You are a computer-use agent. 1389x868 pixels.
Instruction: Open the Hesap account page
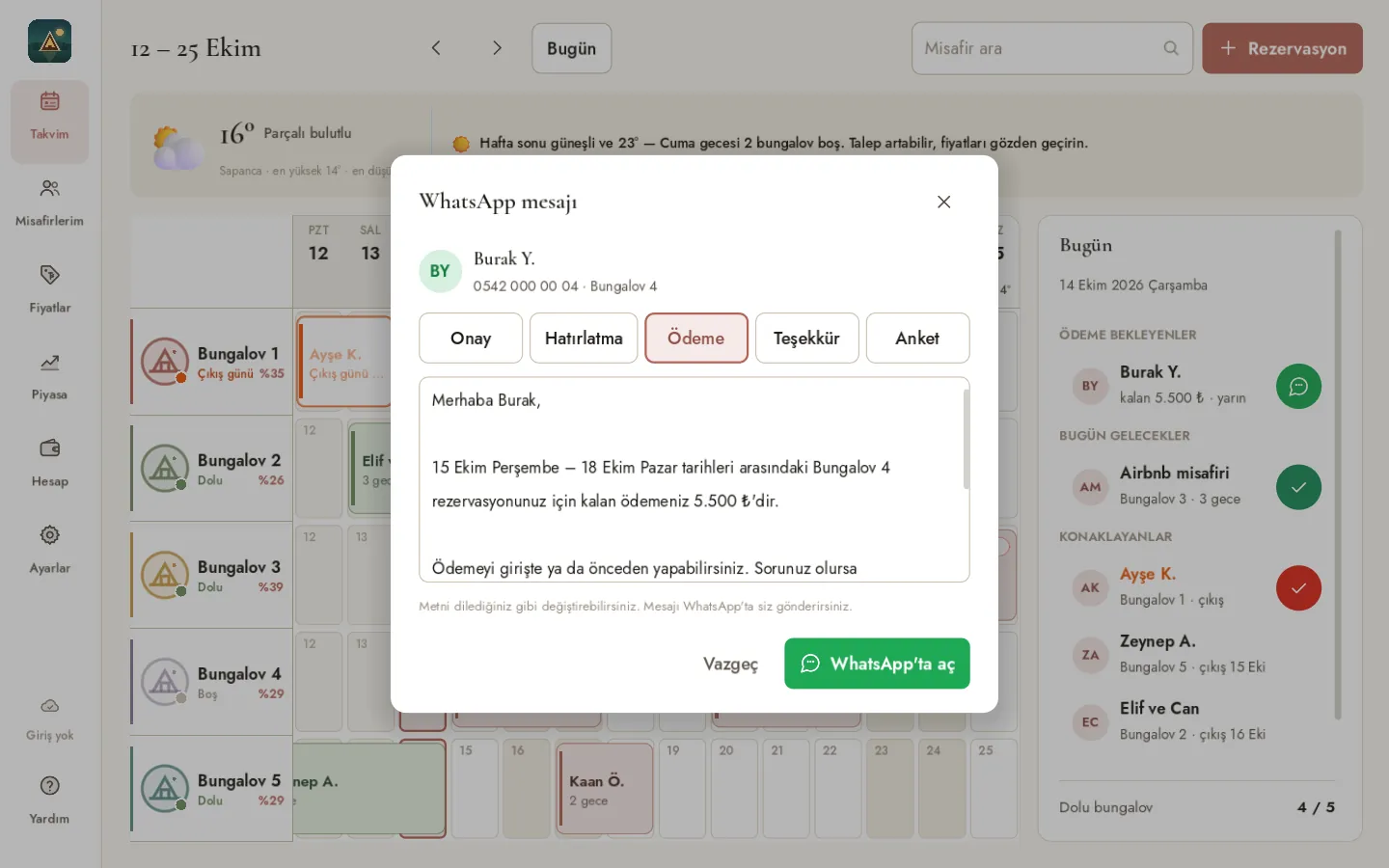pyautogui.click(x=49, y=463)
